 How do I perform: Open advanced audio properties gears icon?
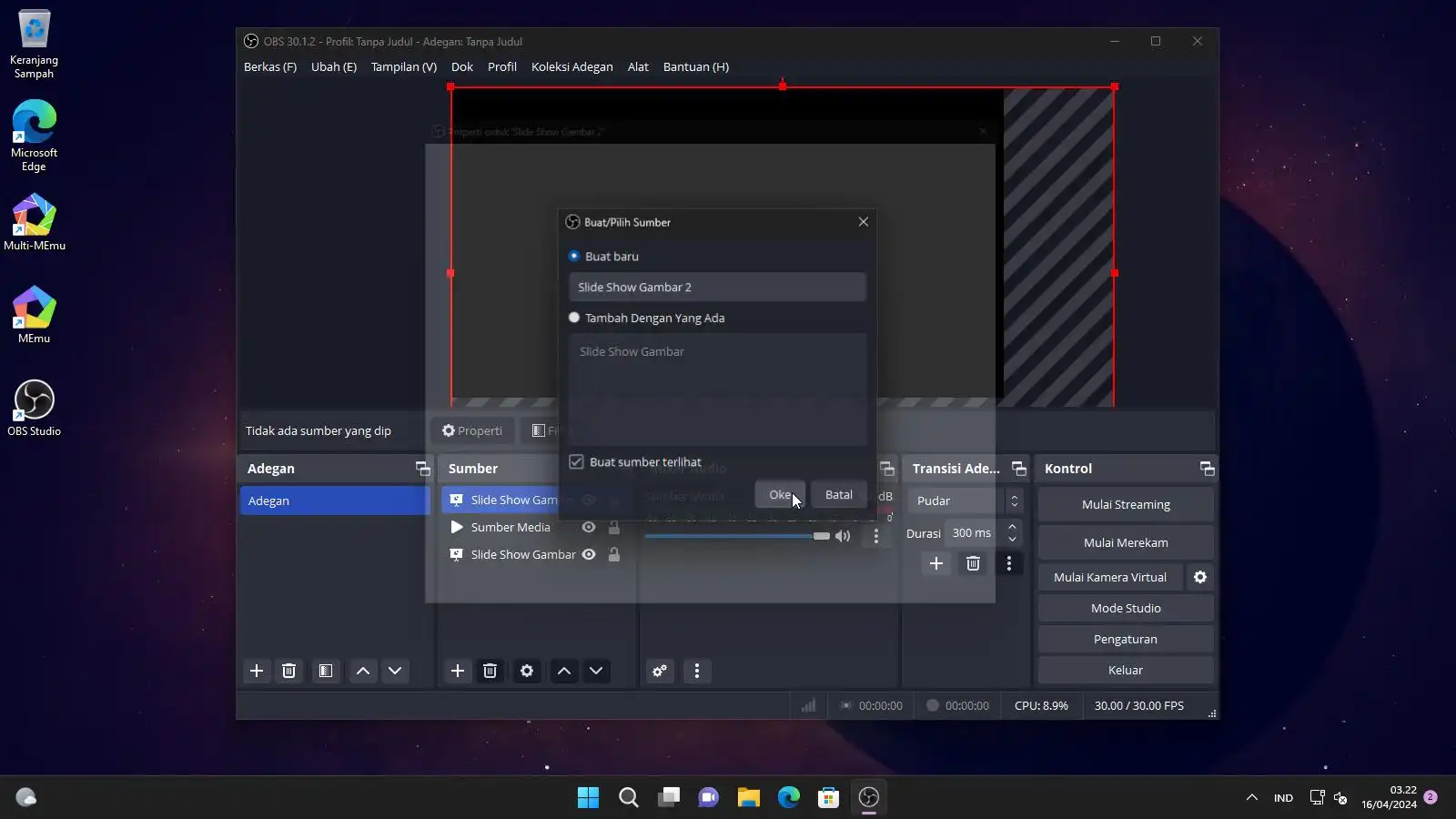660,671
